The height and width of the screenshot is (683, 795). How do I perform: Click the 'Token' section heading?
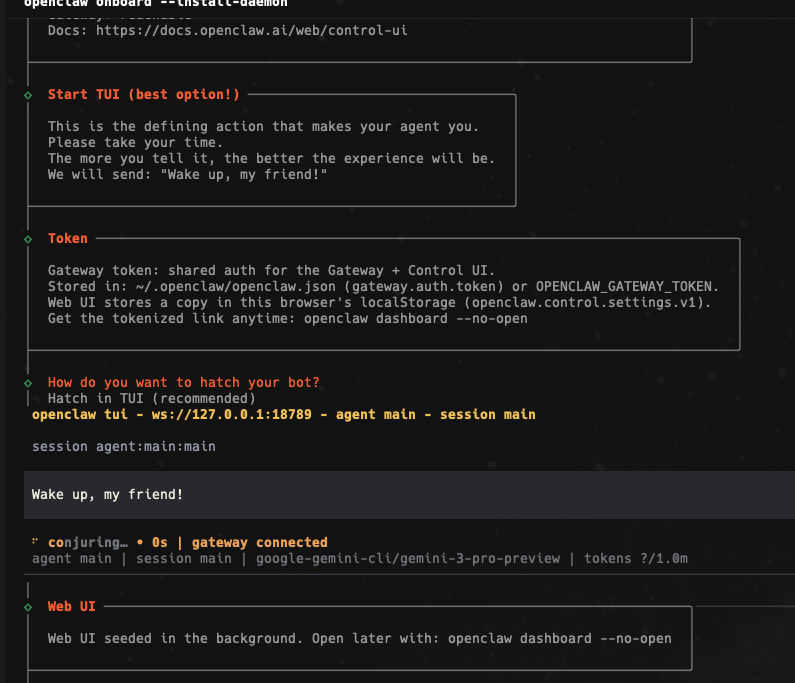(68, 239)
